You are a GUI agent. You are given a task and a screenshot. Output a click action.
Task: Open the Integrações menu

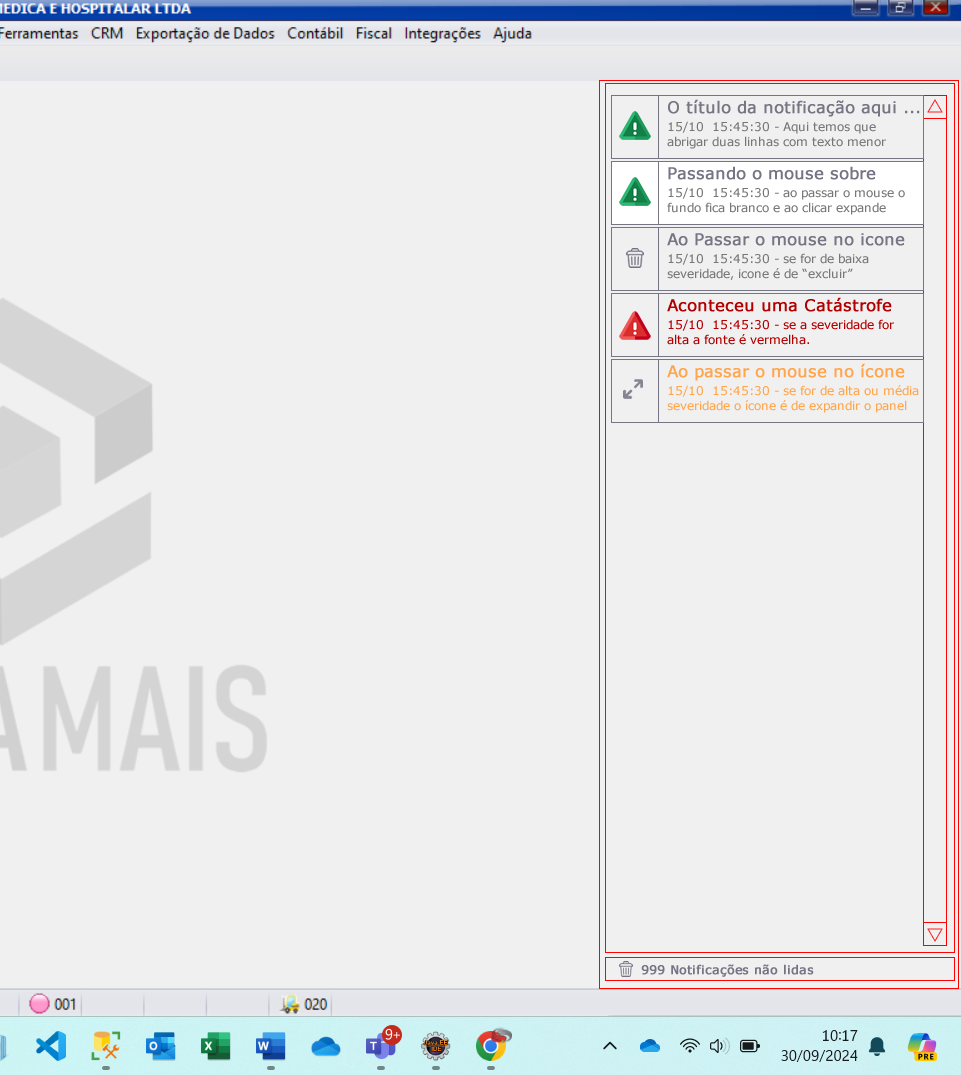pyautogui.click(x=442, y=33)
